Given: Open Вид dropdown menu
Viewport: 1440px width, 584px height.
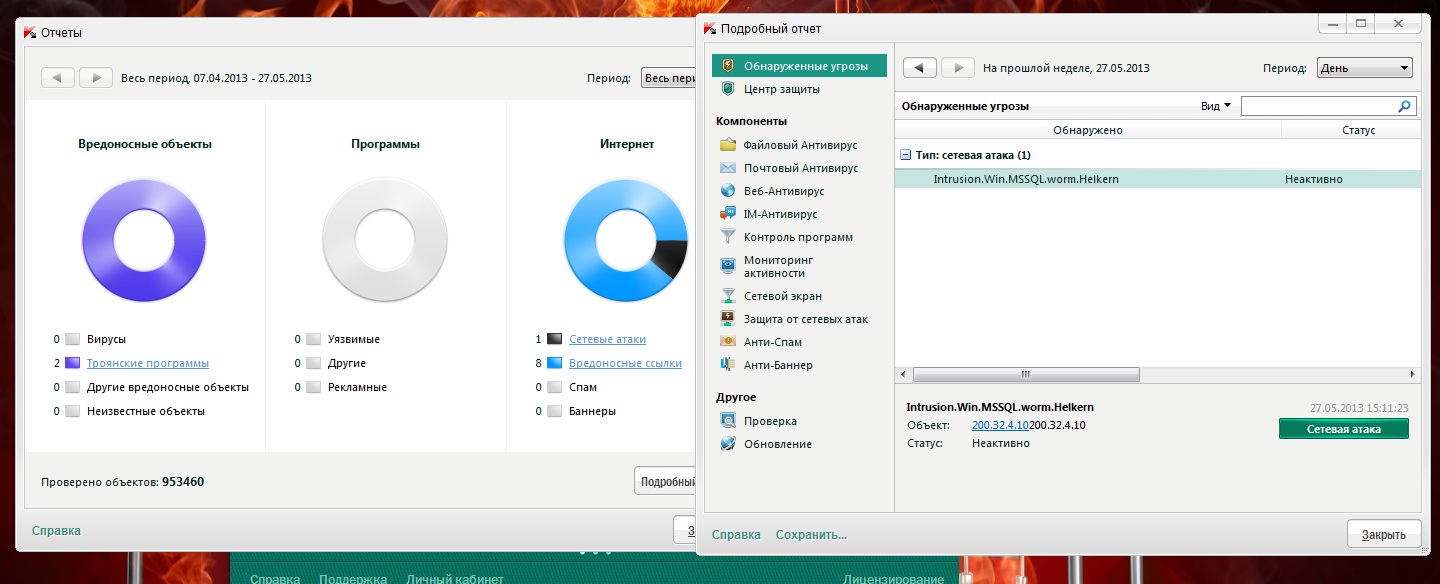Looking at the screenshot, I should pos(1215,105).
